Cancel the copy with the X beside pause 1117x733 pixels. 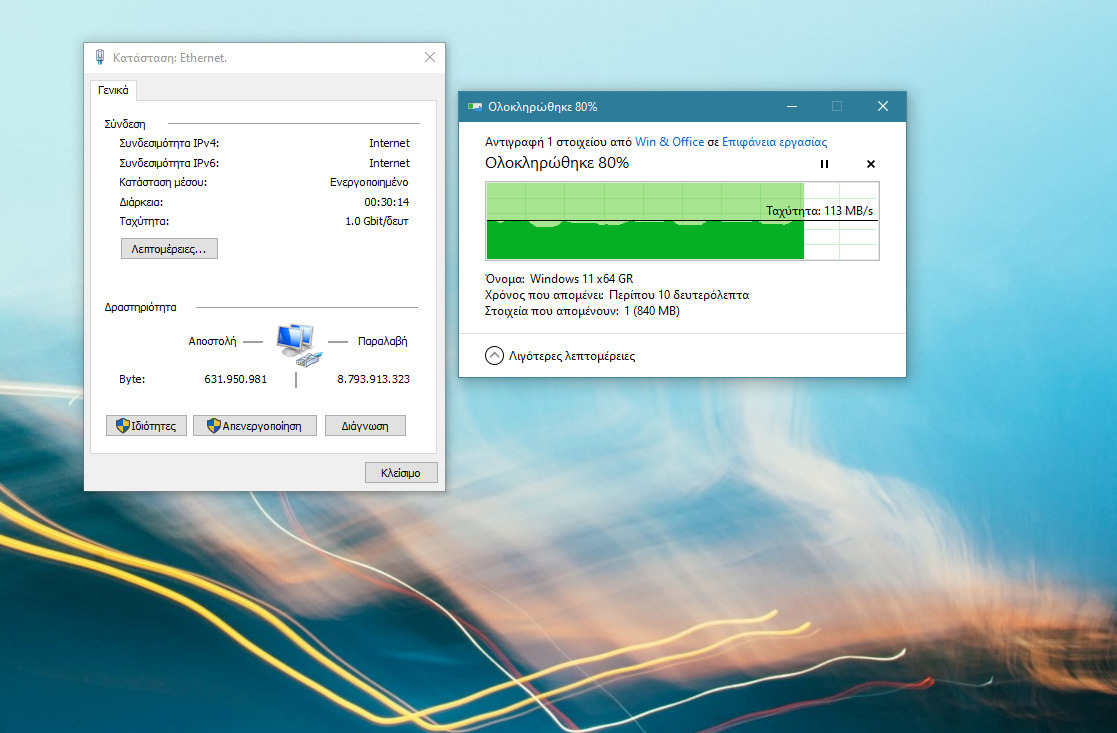871,164
